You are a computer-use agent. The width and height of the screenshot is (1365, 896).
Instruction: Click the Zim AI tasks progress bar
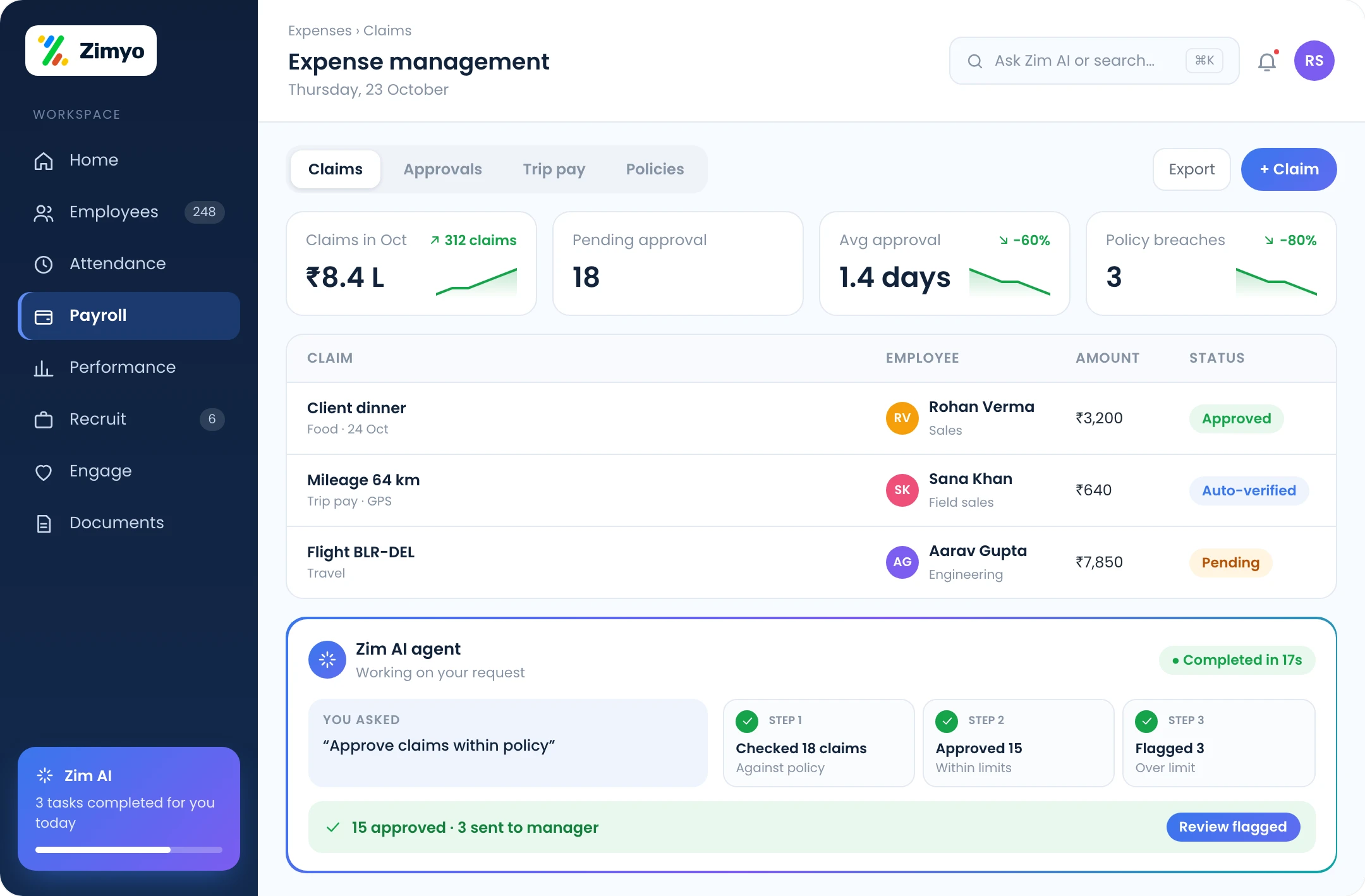(129, 850)
